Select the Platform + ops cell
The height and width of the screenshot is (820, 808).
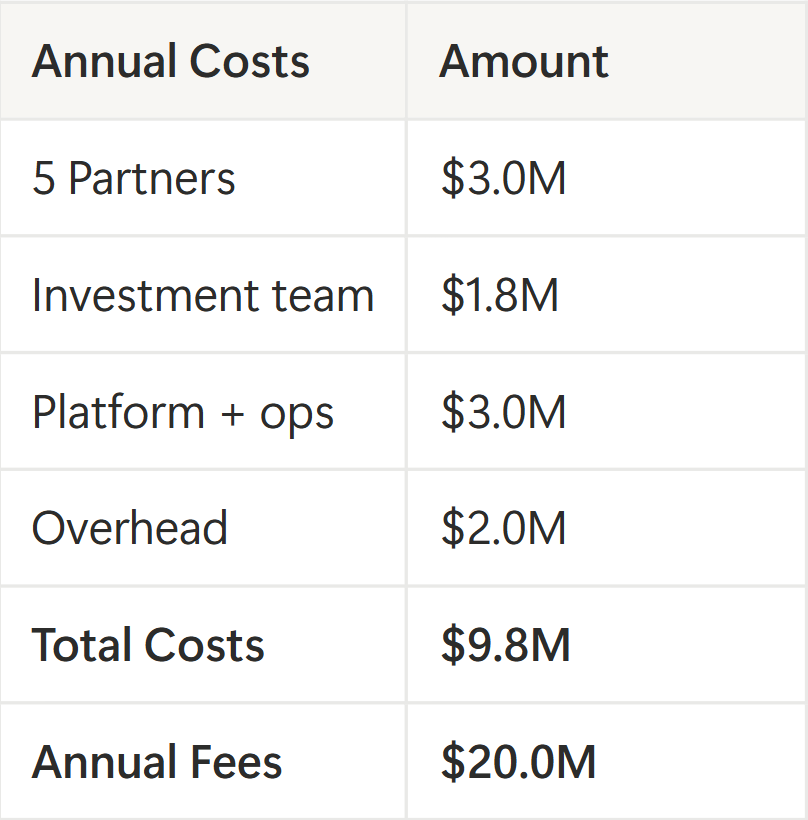click(183, 413)
